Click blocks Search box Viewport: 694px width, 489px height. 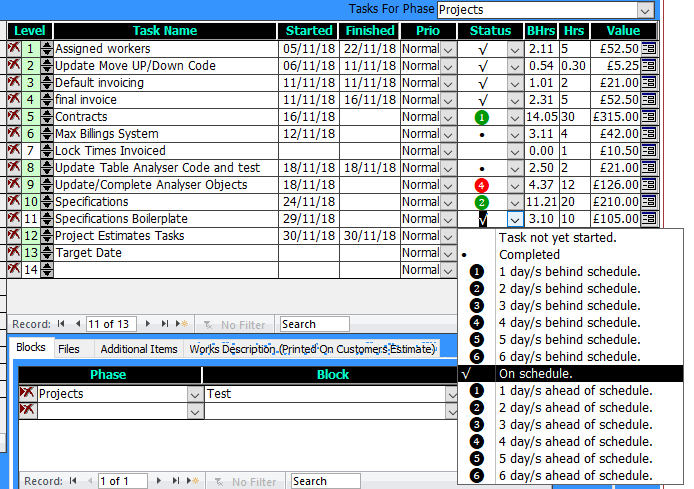[x=325, y=481]
